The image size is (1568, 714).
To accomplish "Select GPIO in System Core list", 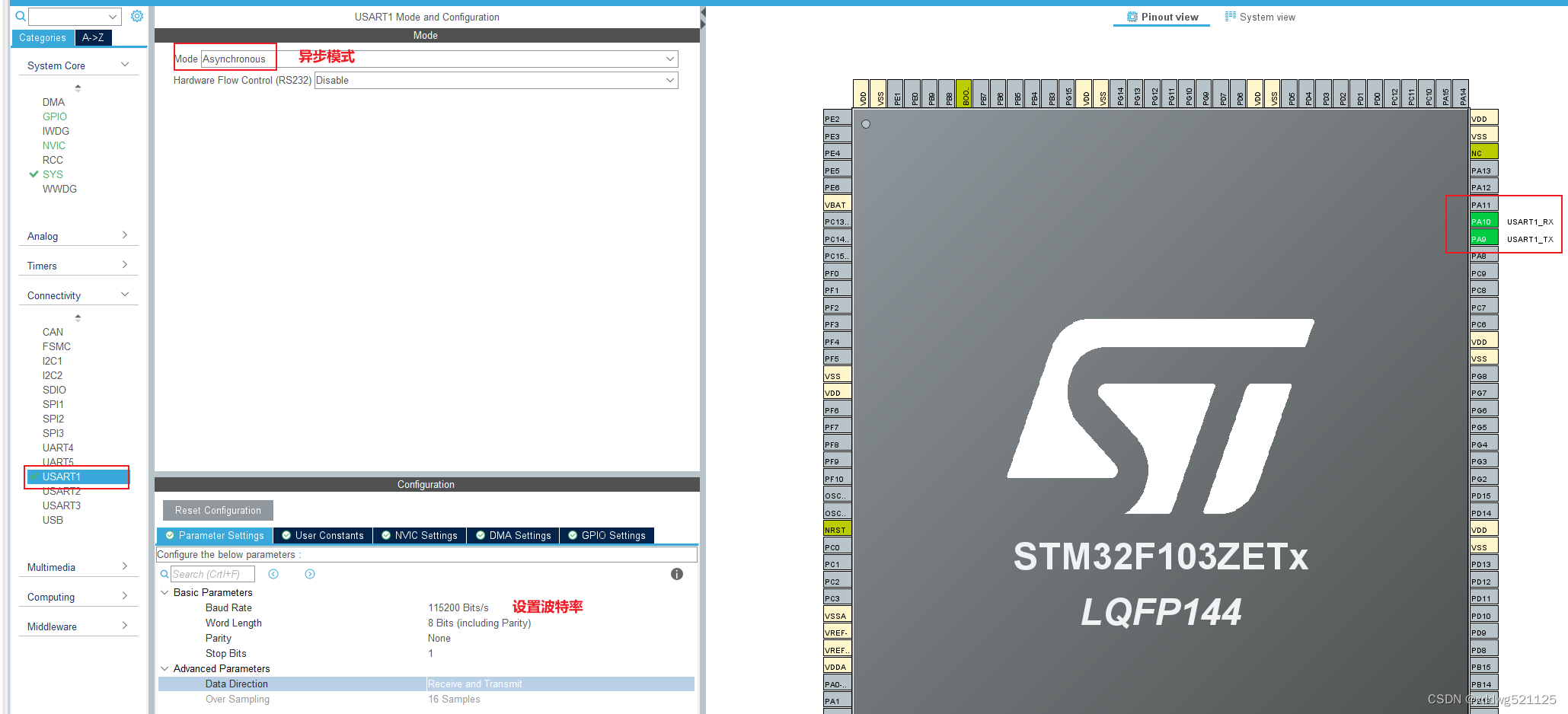I will 55,116.
